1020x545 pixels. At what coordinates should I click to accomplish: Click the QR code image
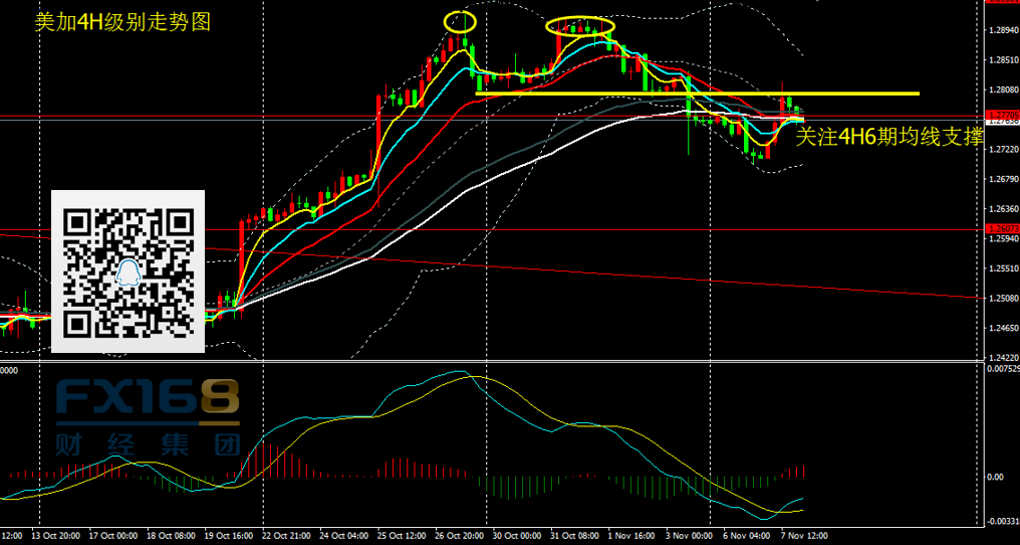127,271
